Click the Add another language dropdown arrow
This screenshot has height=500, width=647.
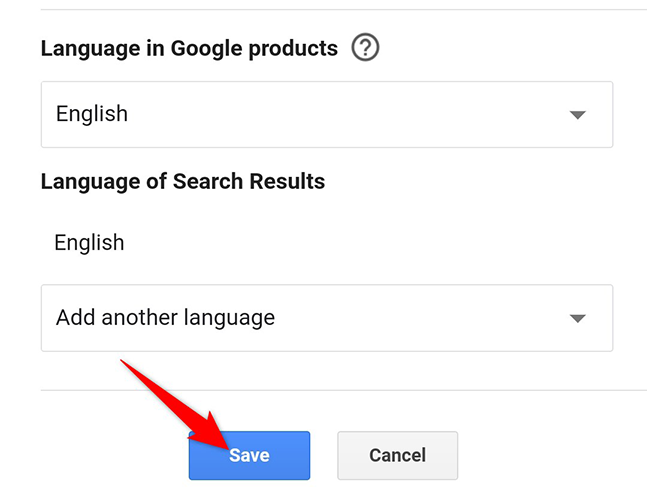pyautogui.click(x=577, y=319)
